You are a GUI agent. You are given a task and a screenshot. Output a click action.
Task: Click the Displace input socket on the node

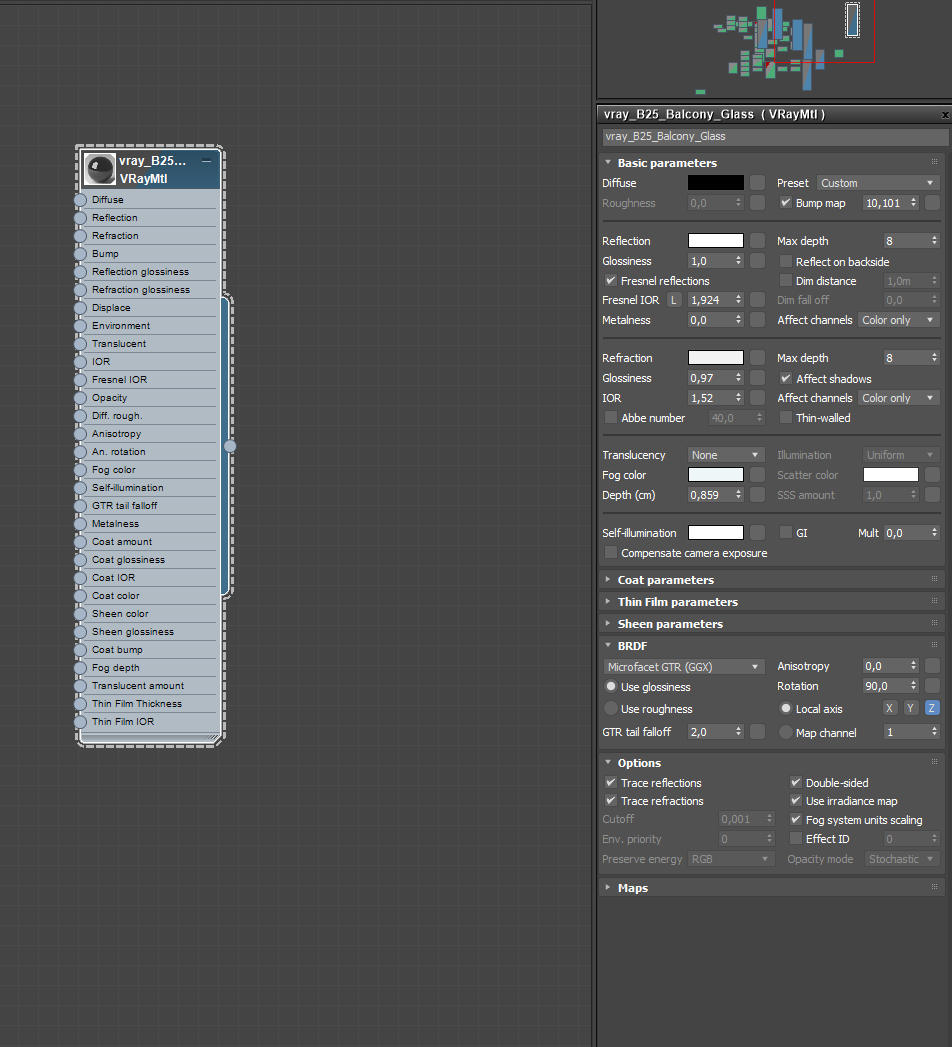80,308
